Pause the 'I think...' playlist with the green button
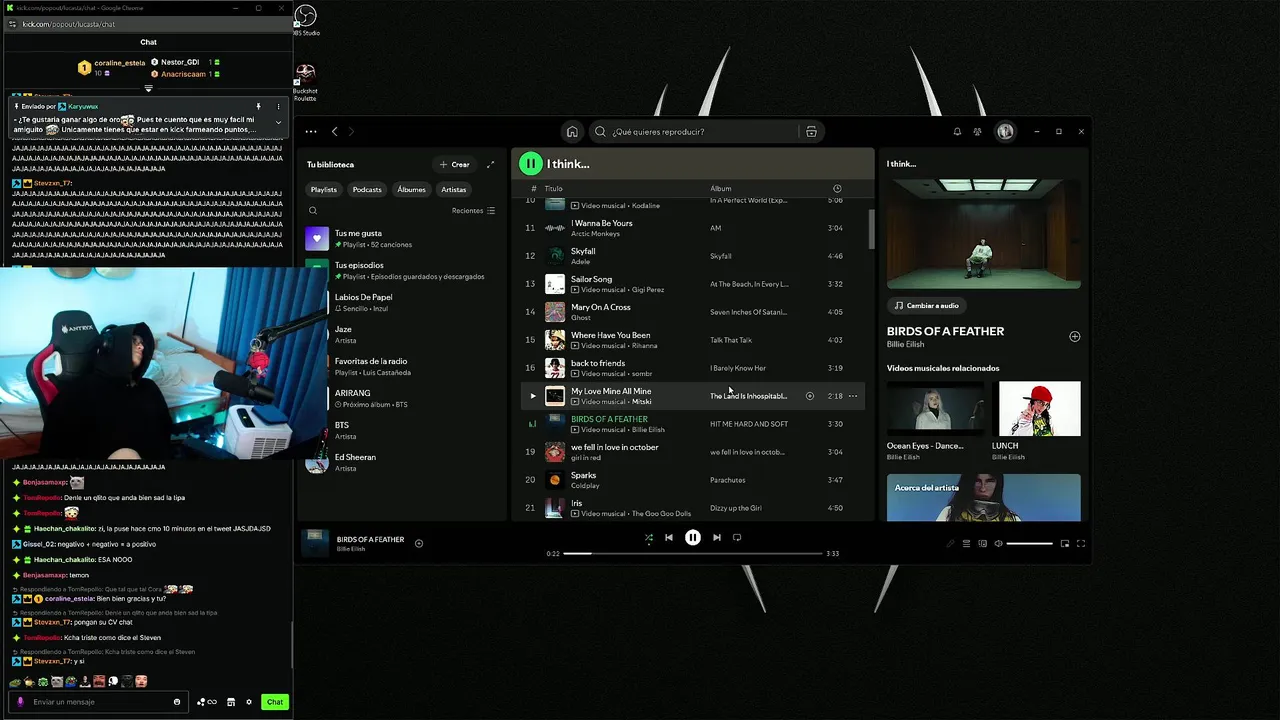Screen dimensions: 1280x720 531,163
